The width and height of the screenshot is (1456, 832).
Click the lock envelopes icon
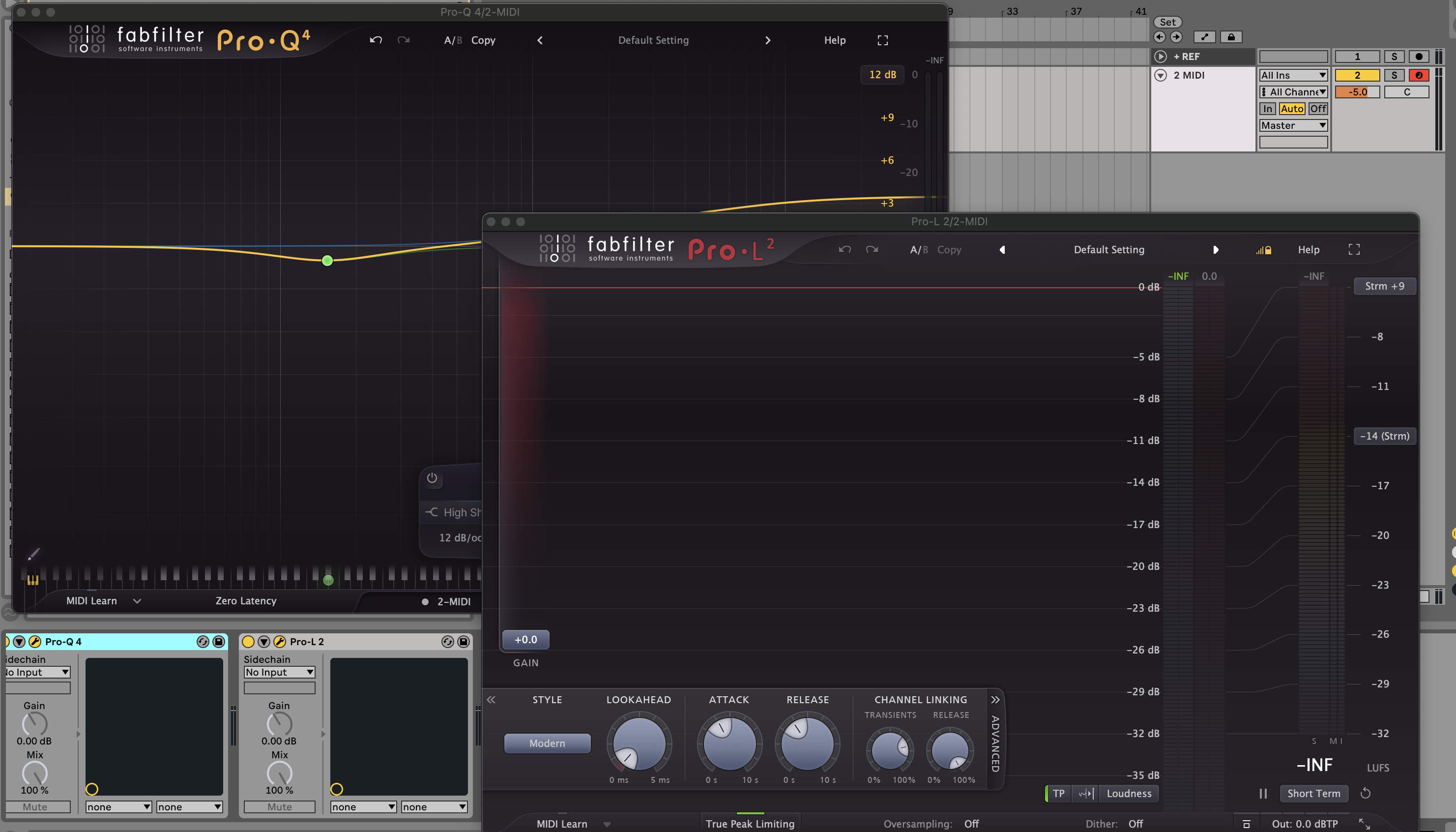[x=1231, y=37]
